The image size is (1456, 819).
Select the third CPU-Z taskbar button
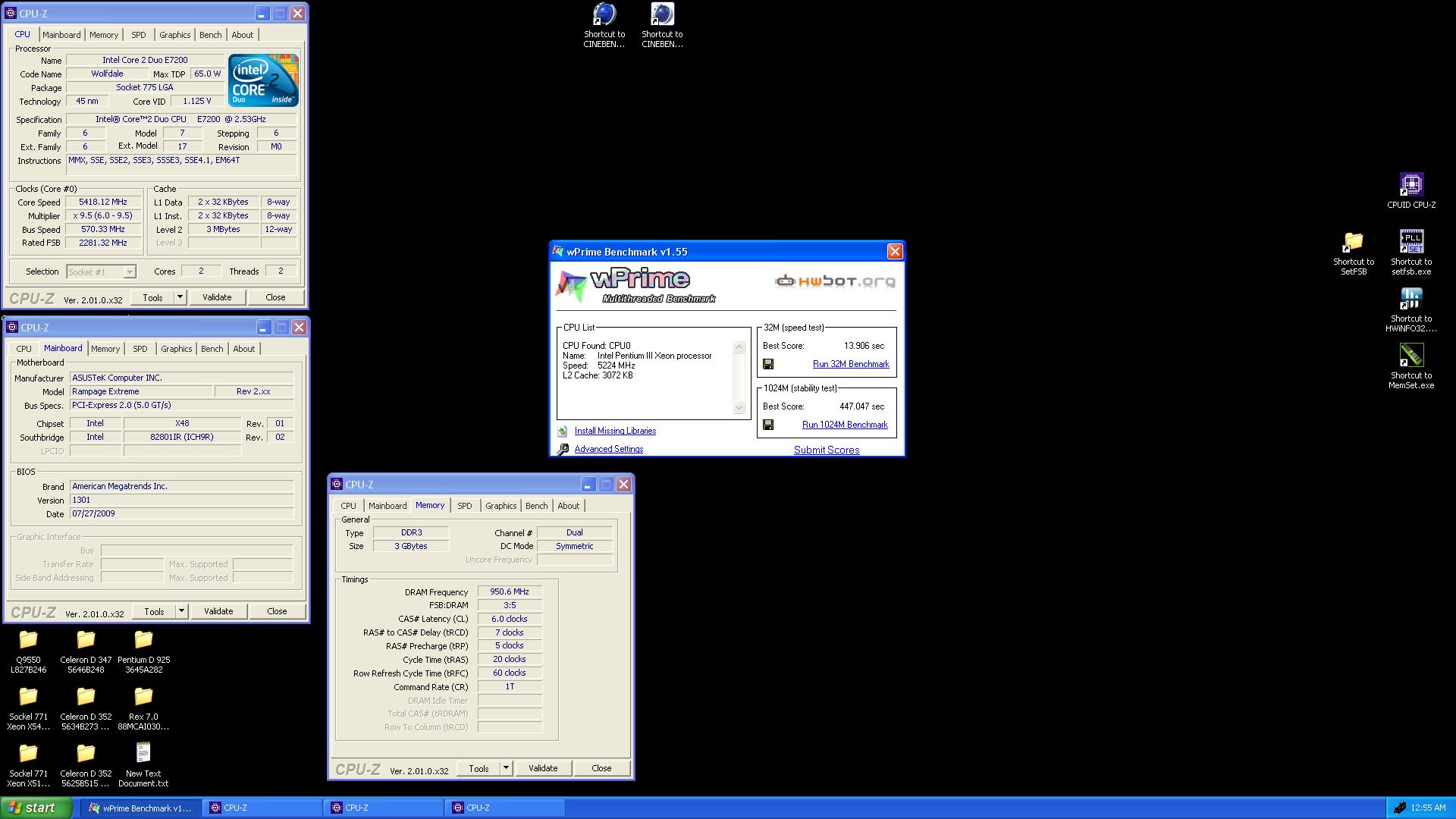[506, 808]
